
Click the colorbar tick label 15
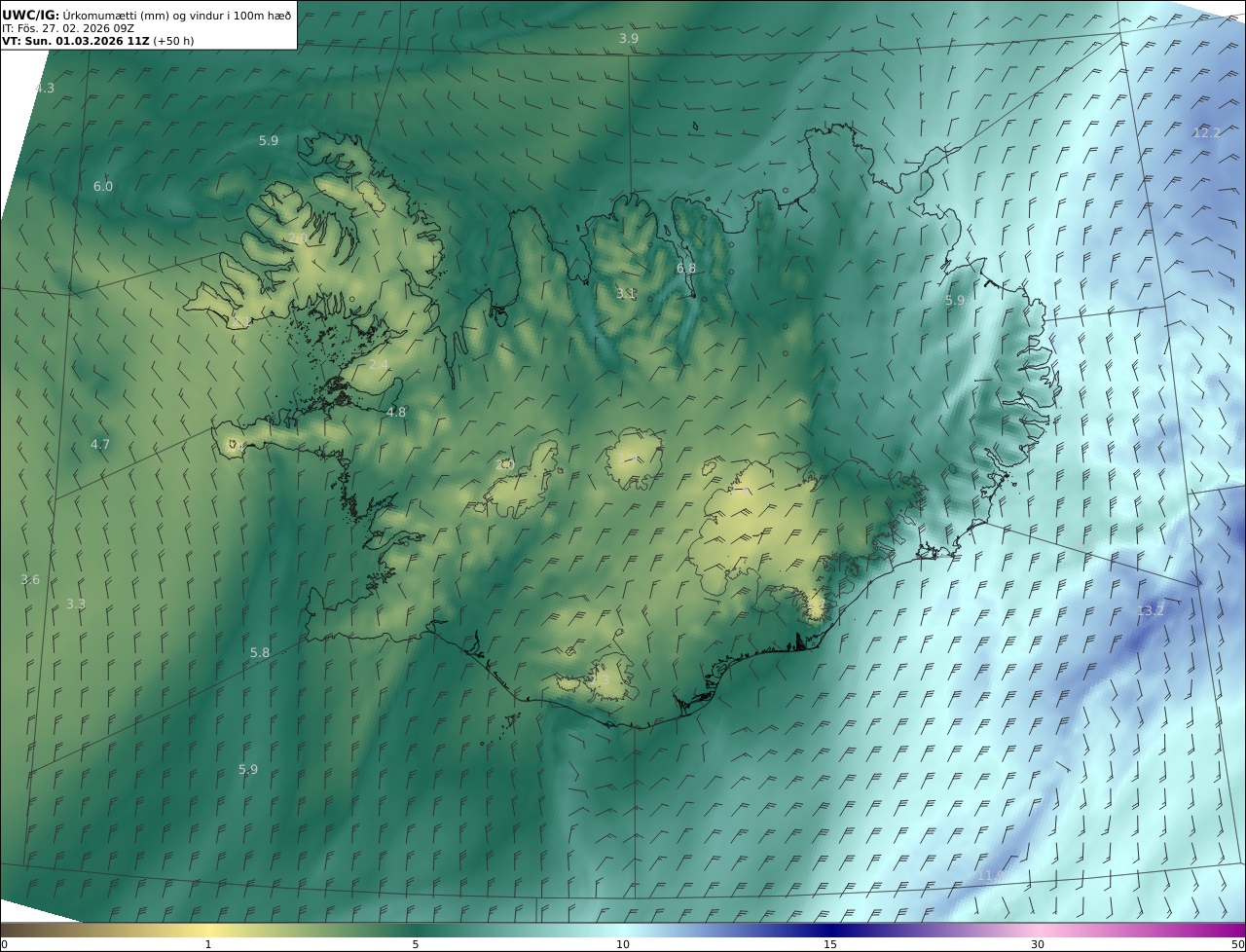(x=830, y=944)
